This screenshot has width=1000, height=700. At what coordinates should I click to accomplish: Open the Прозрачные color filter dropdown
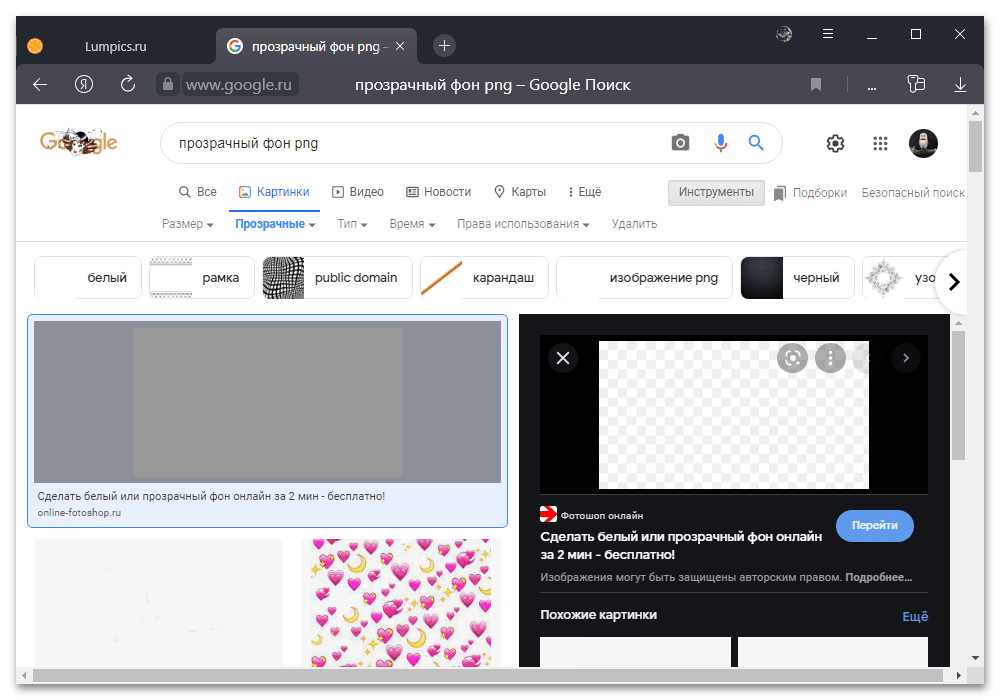click(x=275, y=224)
